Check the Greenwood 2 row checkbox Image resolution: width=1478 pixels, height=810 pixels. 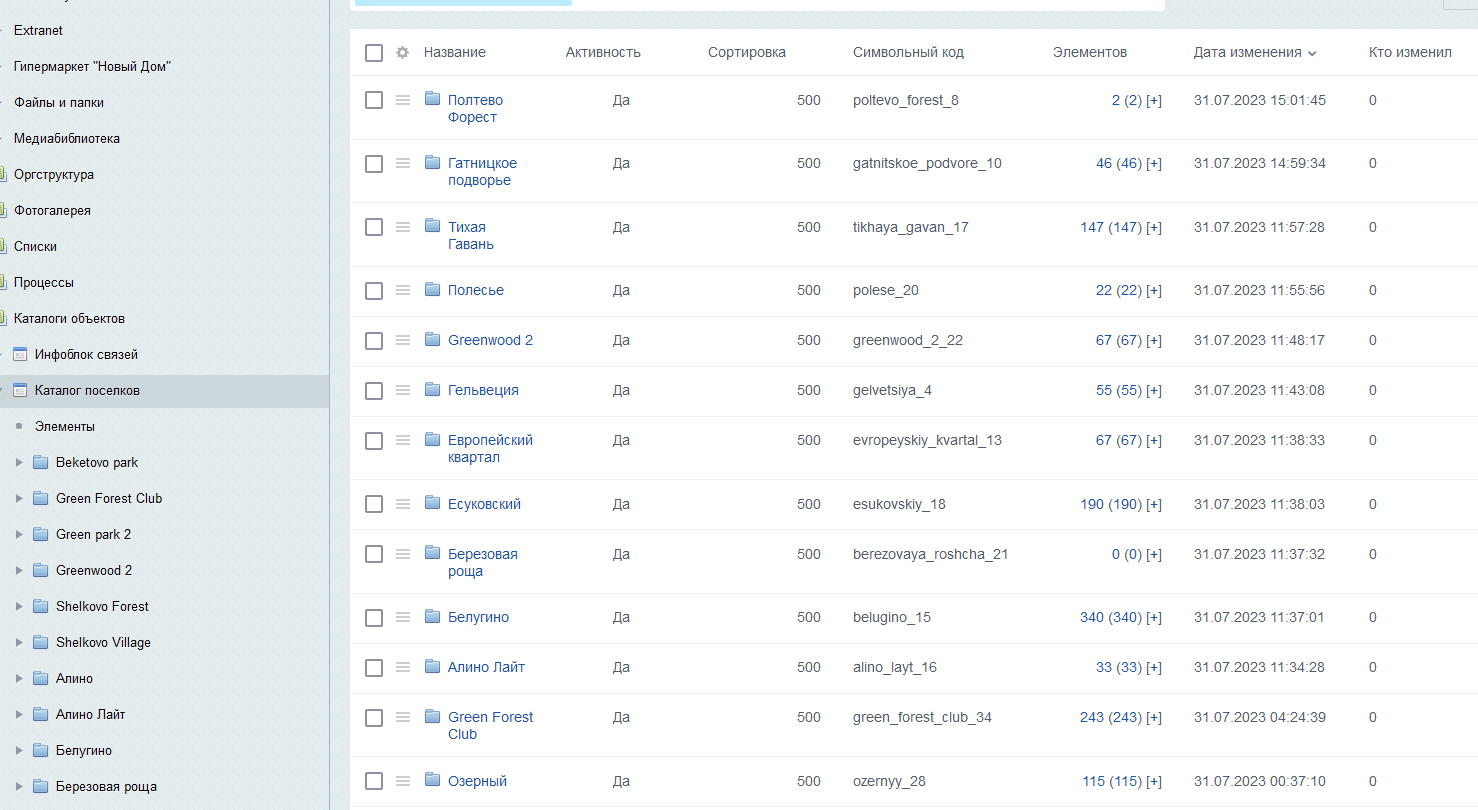pyautogui.click(x=374, y=341)
